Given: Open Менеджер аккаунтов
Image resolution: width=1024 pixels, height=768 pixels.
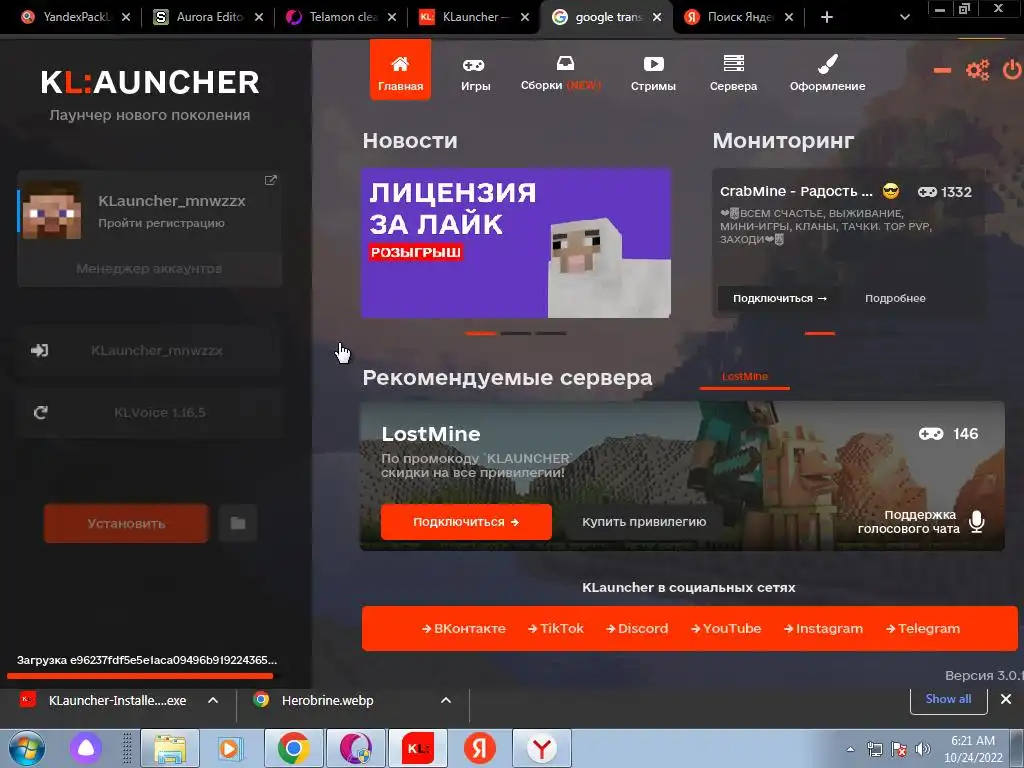Looking at the screenshot, I should point(150,268).
